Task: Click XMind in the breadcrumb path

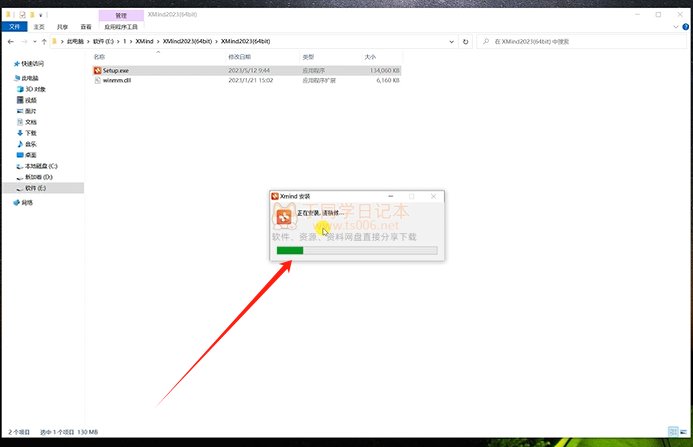Action: [x=144, y=42]
